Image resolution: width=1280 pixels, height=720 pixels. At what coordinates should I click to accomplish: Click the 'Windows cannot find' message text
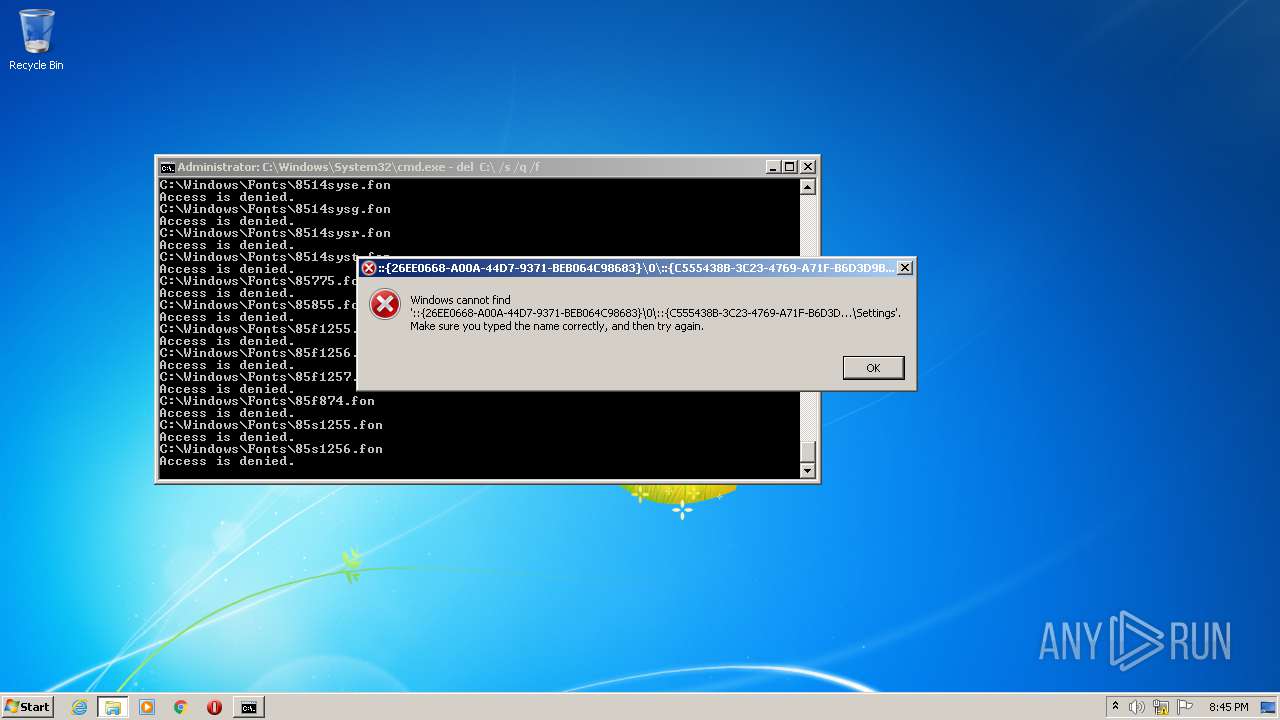coord(460,300)
